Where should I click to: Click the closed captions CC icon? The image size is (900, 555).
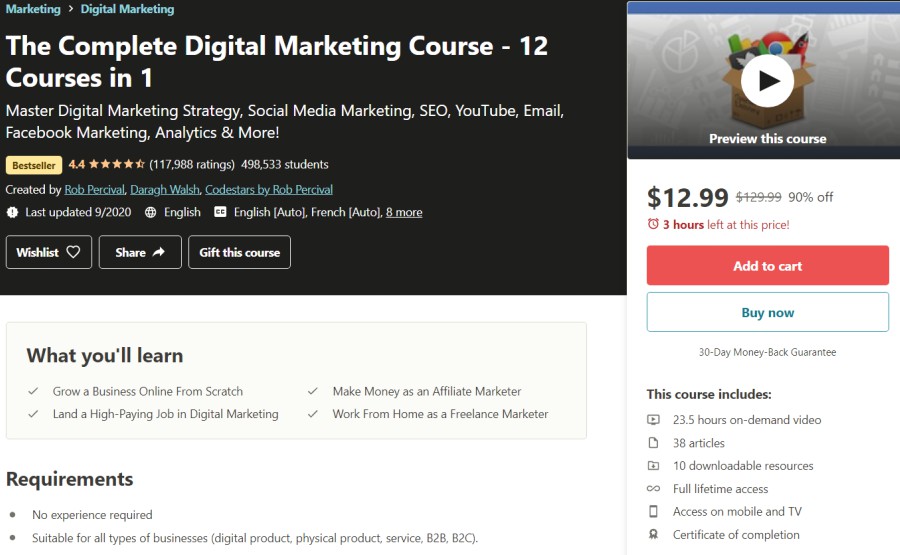220,212
